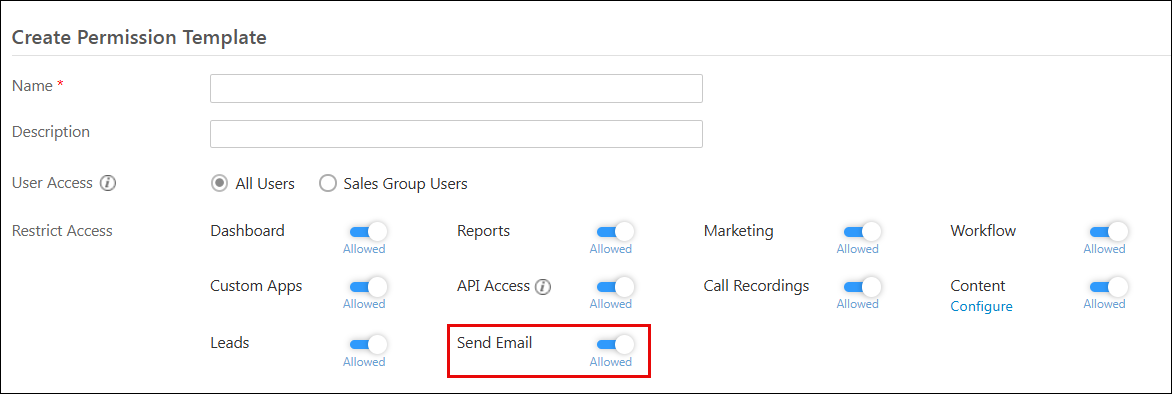Click the Allowed status under Dashboard toggle
The image size is (1172, 394).
click(x=364, y=249)
